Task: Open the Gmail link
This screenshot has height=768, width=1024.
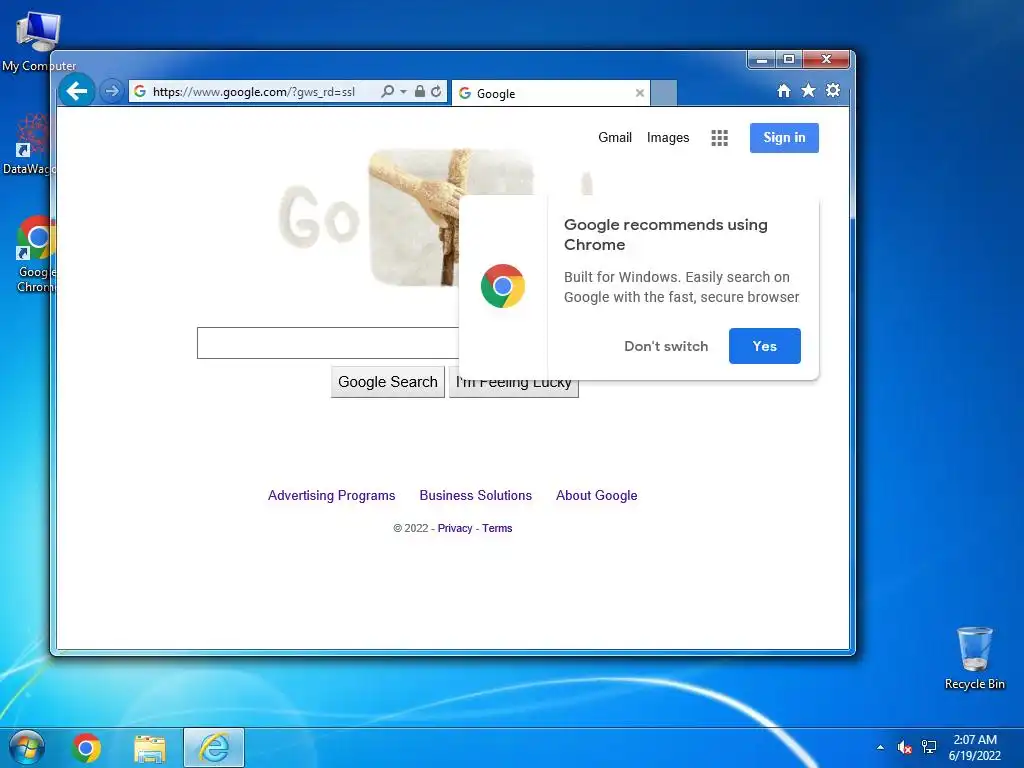Action: tap(615, 138)
